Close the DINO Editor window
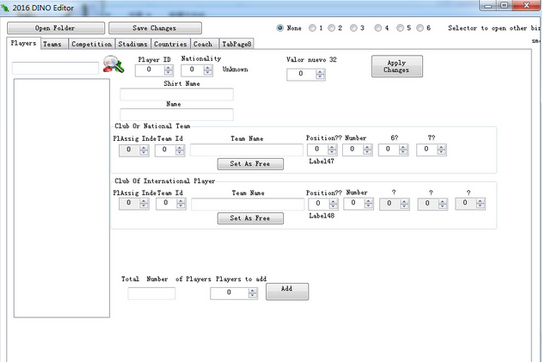Image resolution: width=542 pixels, height=362 pixels. click(526, 5)
